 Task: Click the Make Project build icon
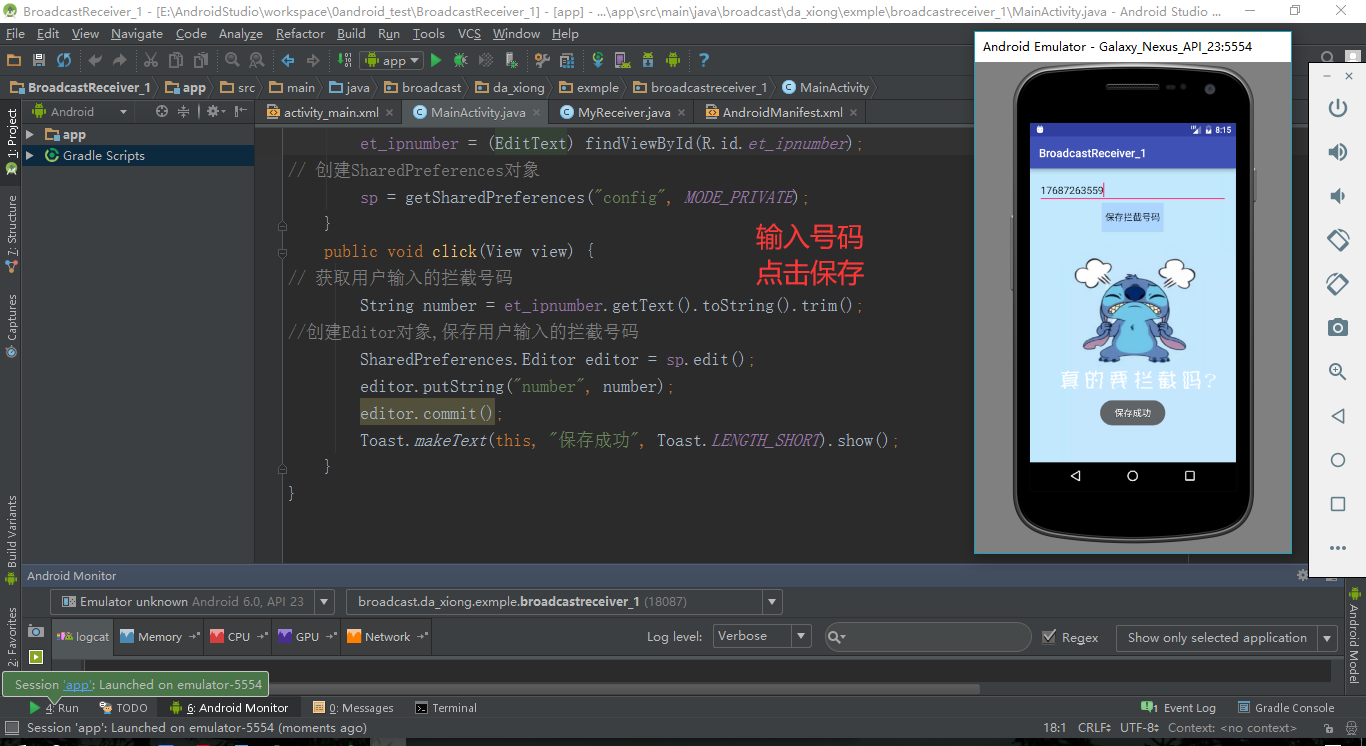coord(344,60)
